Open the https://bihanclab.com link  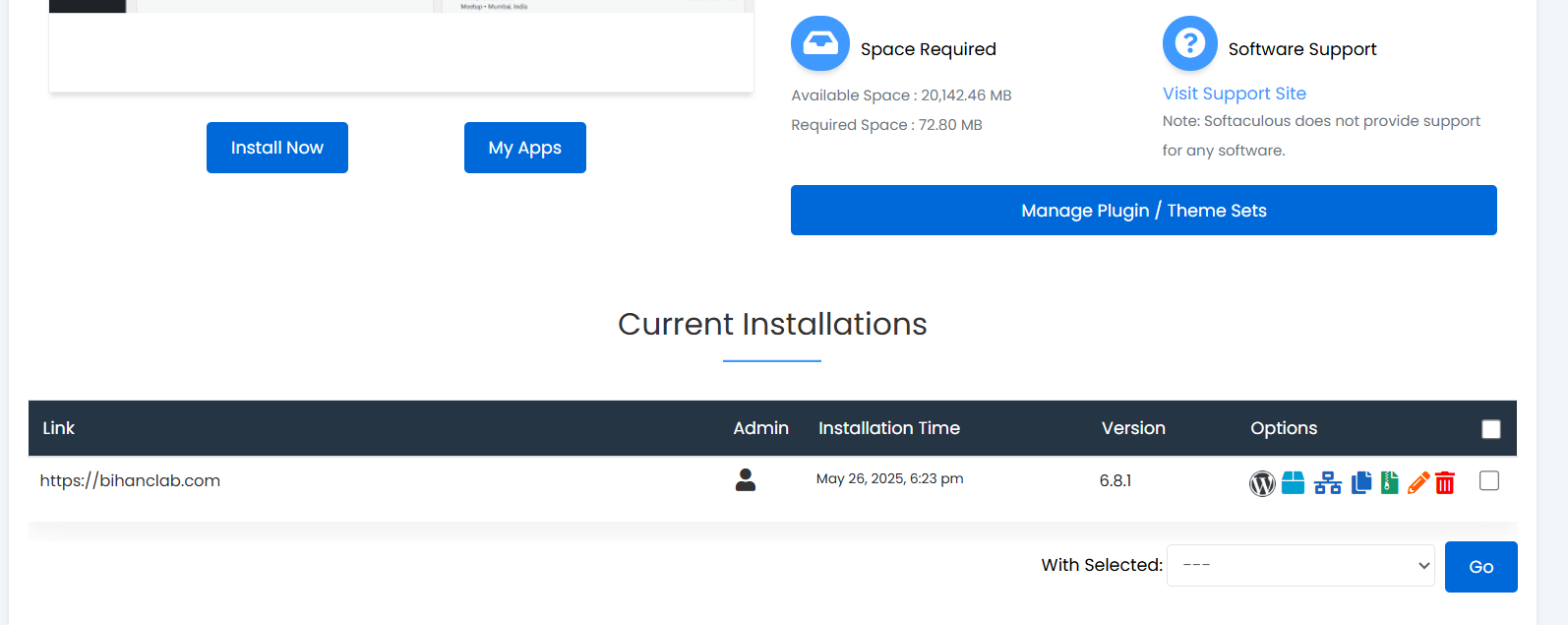click(130, 480)
